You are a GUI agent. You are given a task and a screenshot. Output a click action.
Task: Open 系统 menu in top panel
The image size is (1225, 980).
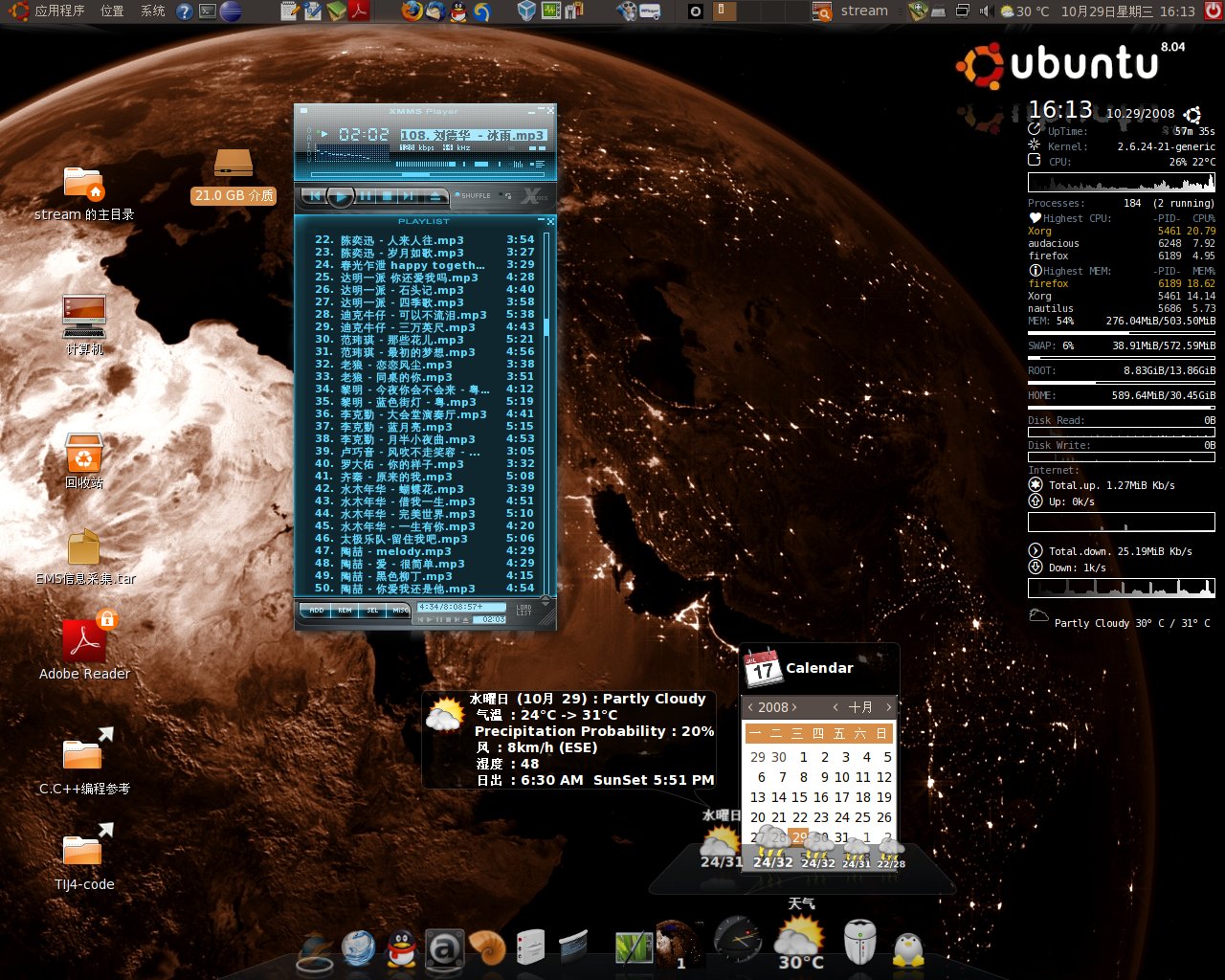pos(153,11)
